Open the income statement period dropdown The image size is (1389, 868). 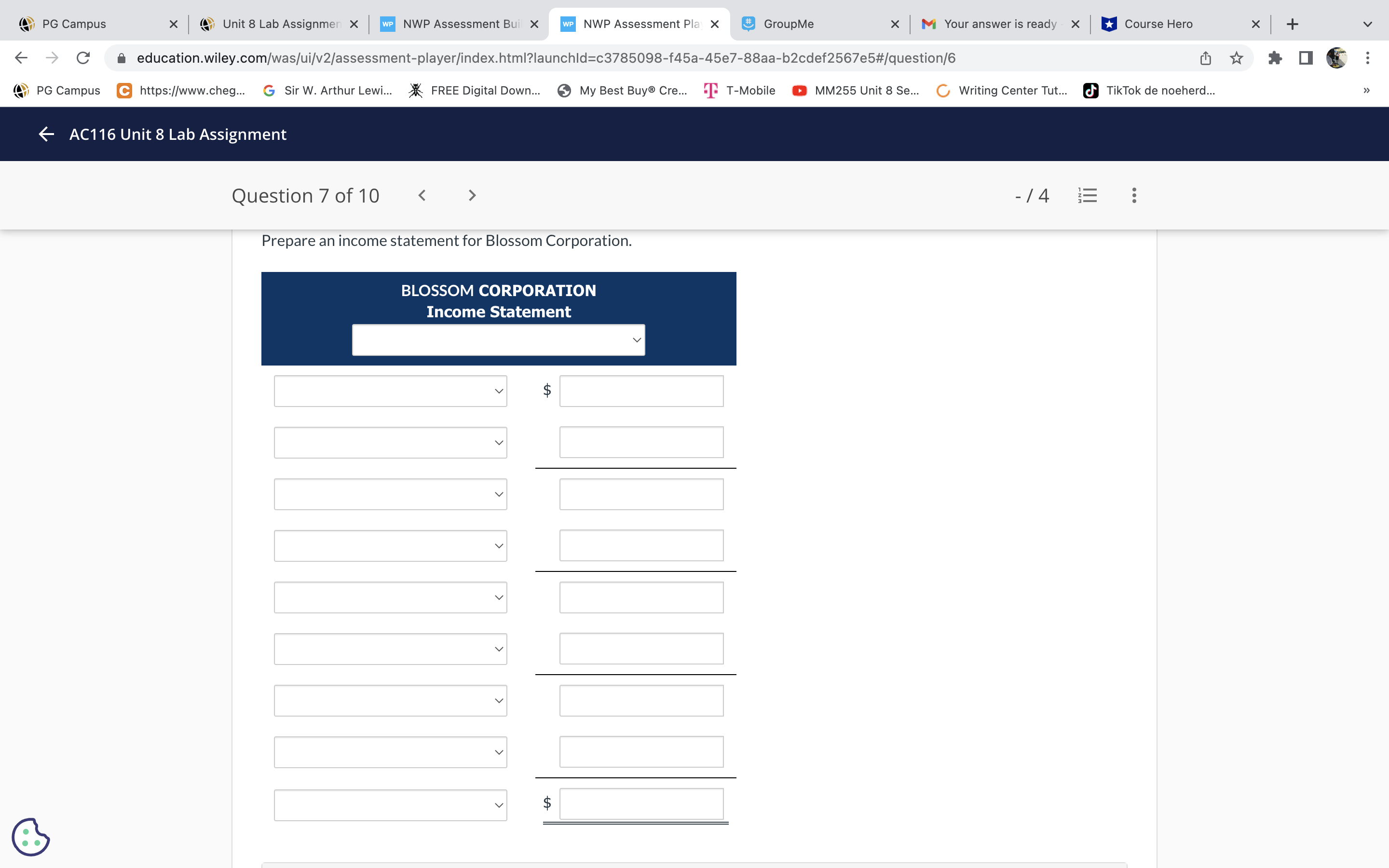(x=498, y=340)
